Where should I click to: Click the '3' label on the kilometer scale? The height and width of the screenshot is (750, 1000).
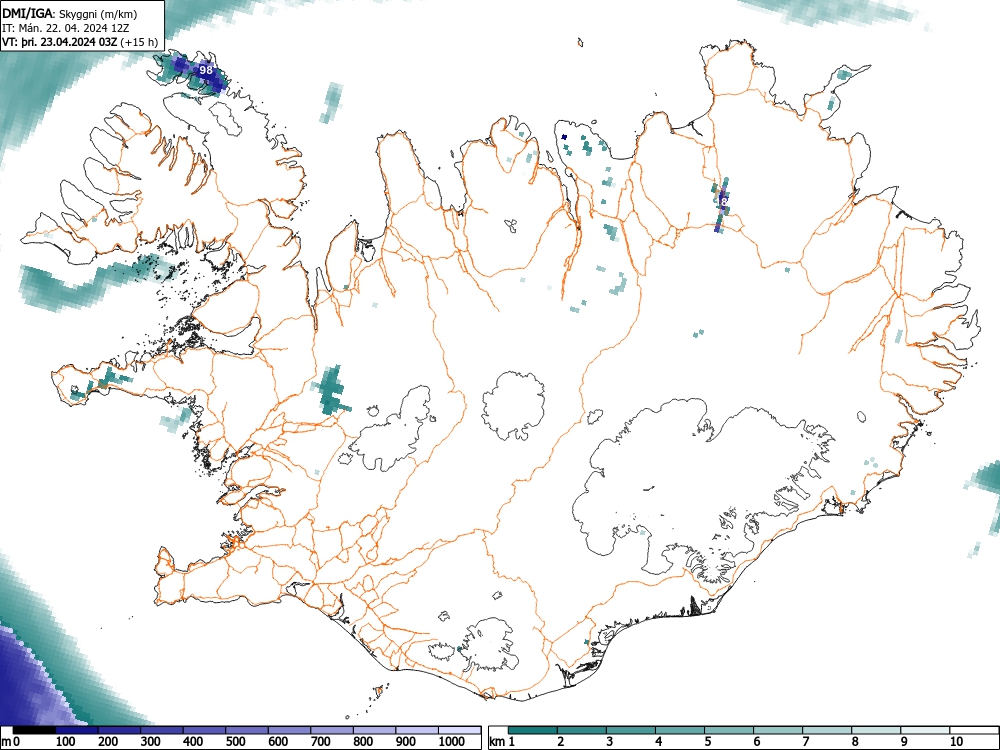(610, 742)
